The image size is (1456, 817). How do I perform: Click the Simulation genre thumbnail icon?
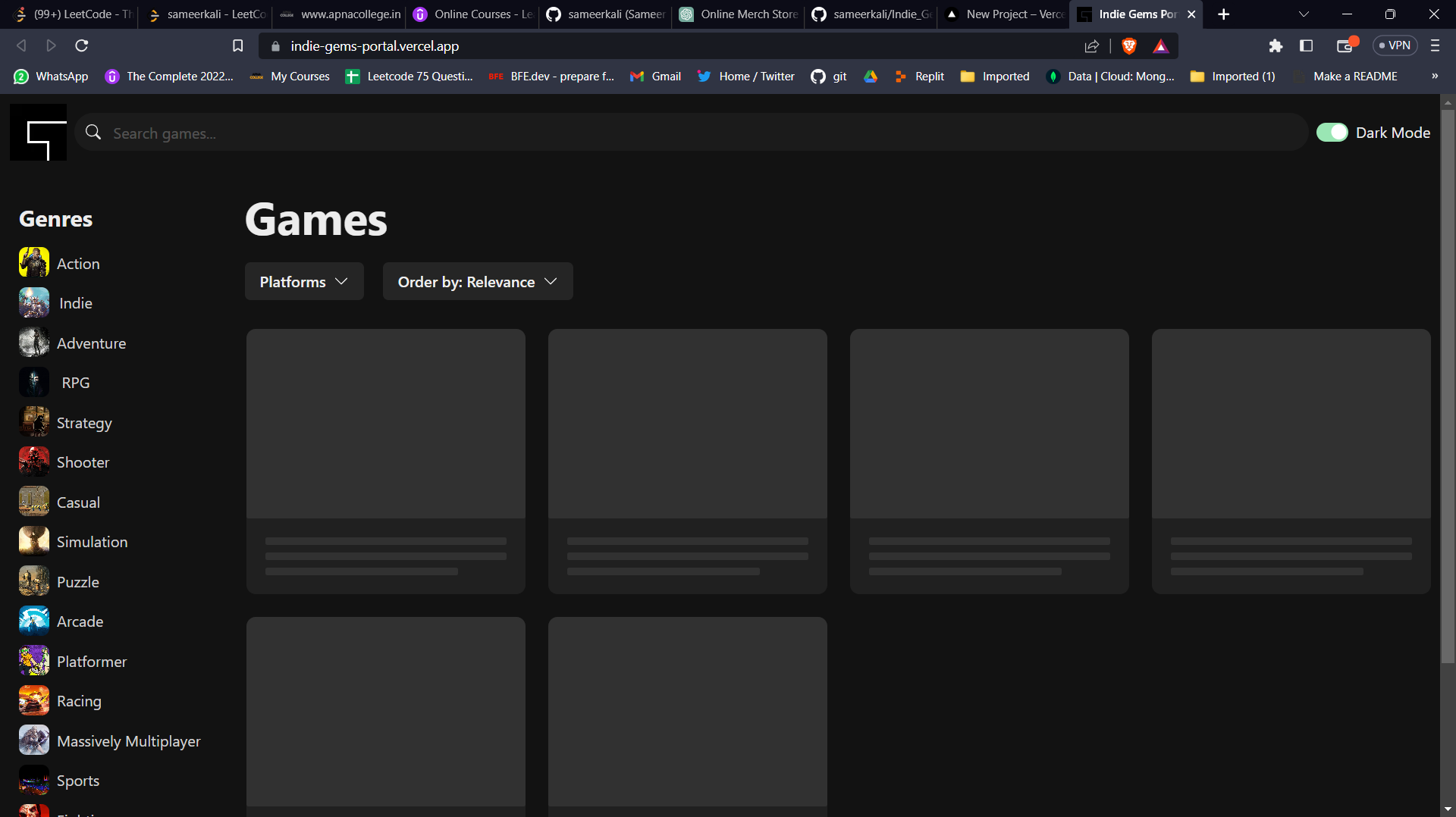point(34,542)
